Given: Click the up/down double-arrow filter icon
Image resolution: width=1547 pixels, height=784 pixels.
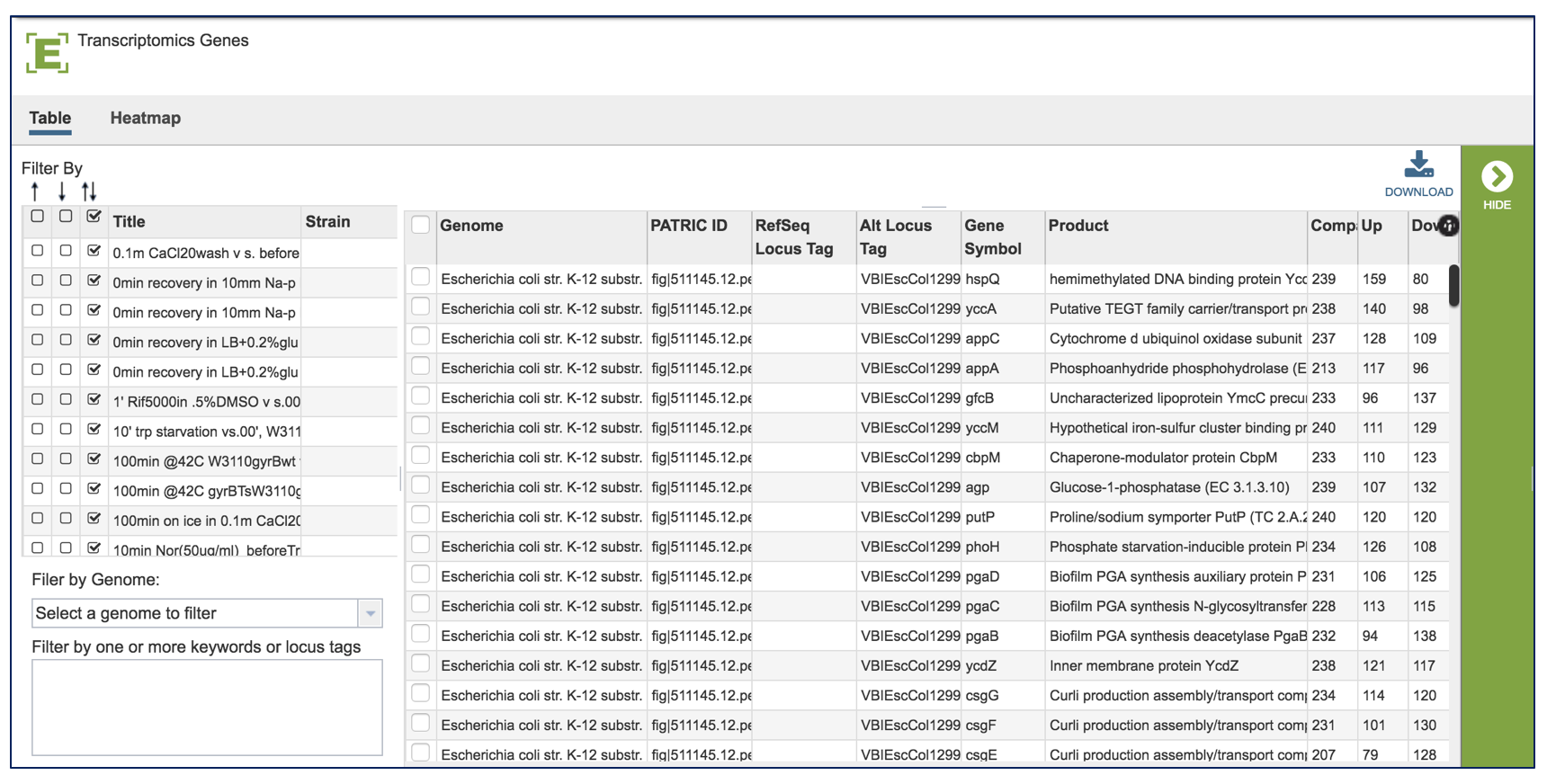Looking at the screenshot, I should pos(89,192).
